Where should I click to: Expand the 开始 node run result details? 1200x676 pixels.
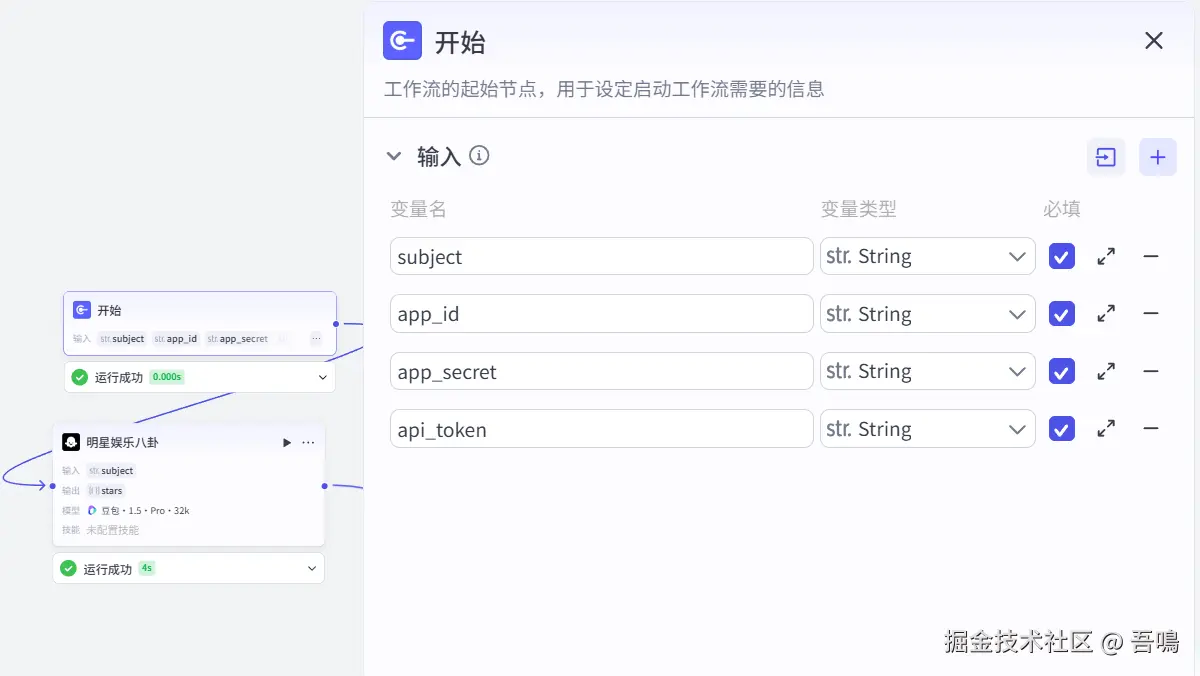pos(323,377)
